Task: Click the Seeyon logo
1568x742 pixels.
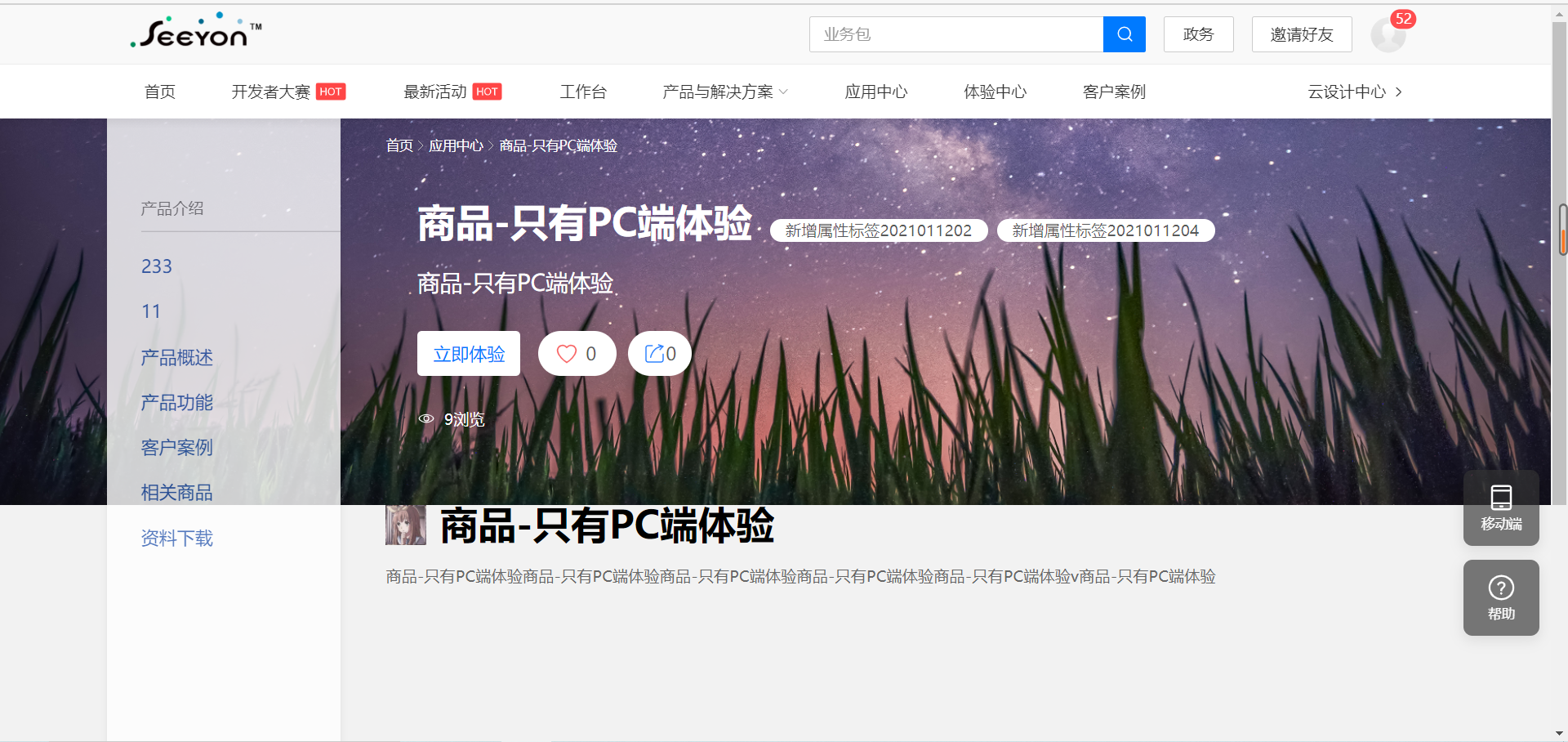Action: 196,31
